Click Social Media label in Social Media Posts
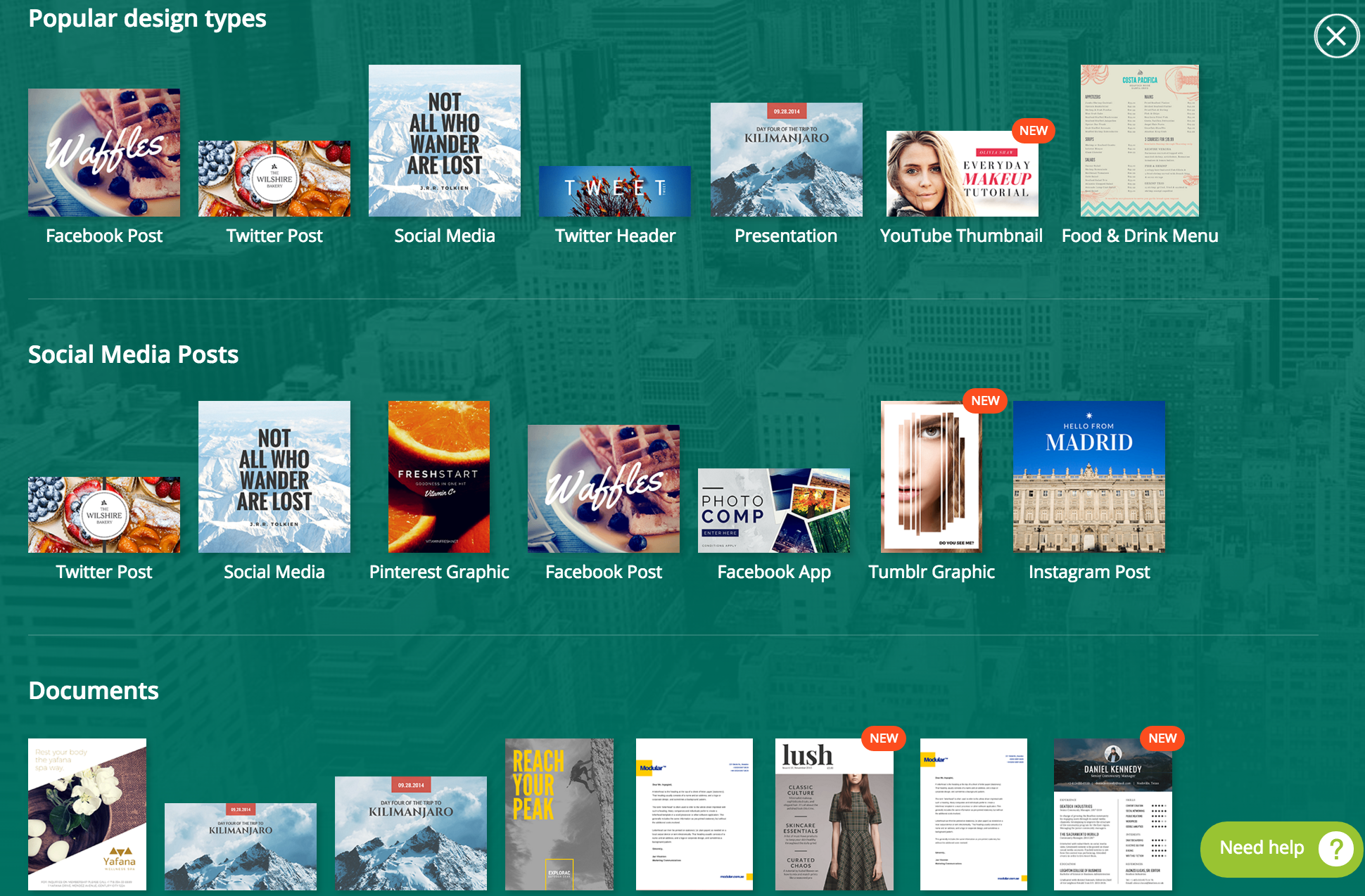The height and width of the screenshot is (896, 1365). pos(274,572)
